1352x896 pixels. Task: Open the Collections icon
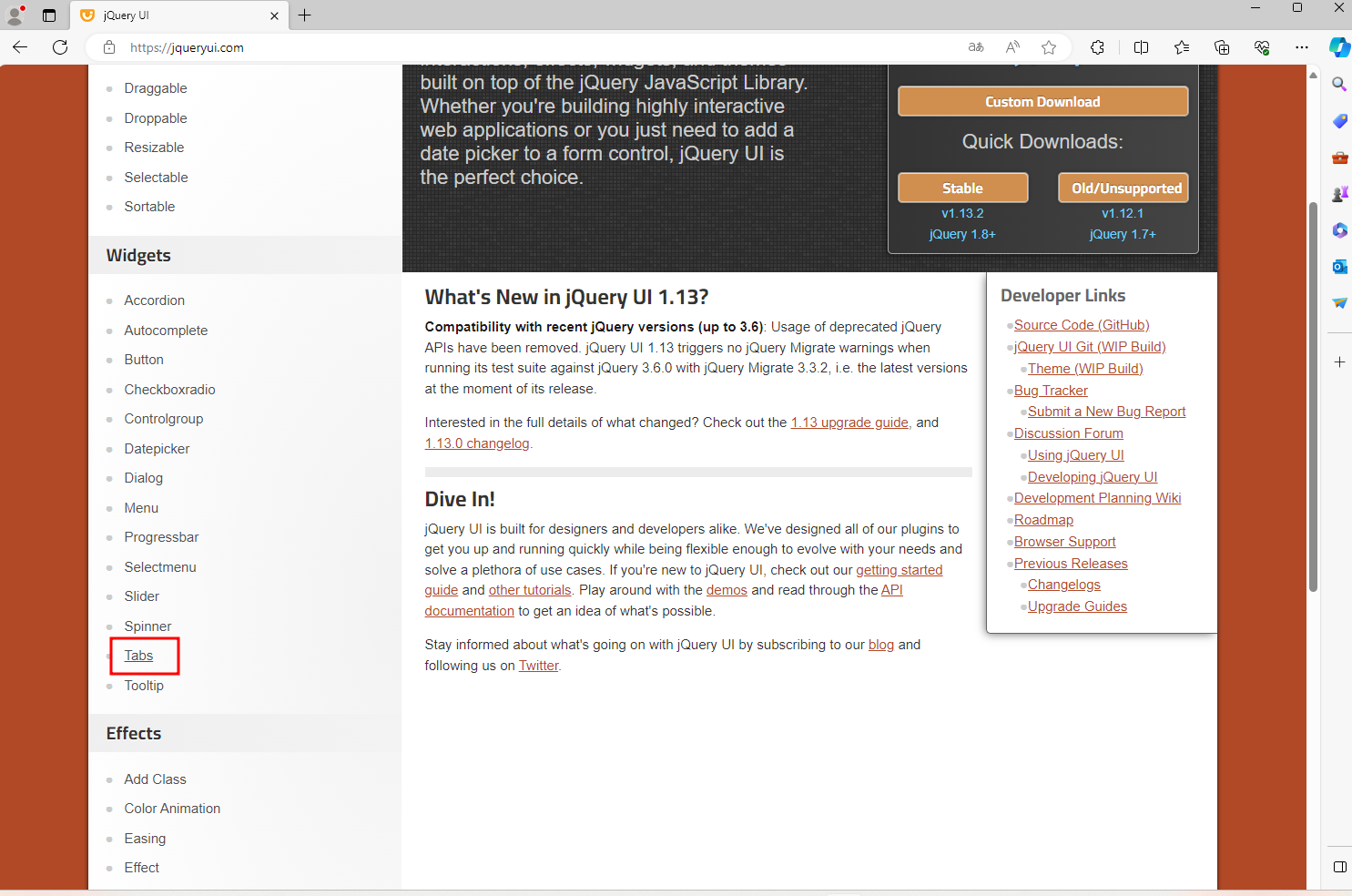click(1222, 47)
